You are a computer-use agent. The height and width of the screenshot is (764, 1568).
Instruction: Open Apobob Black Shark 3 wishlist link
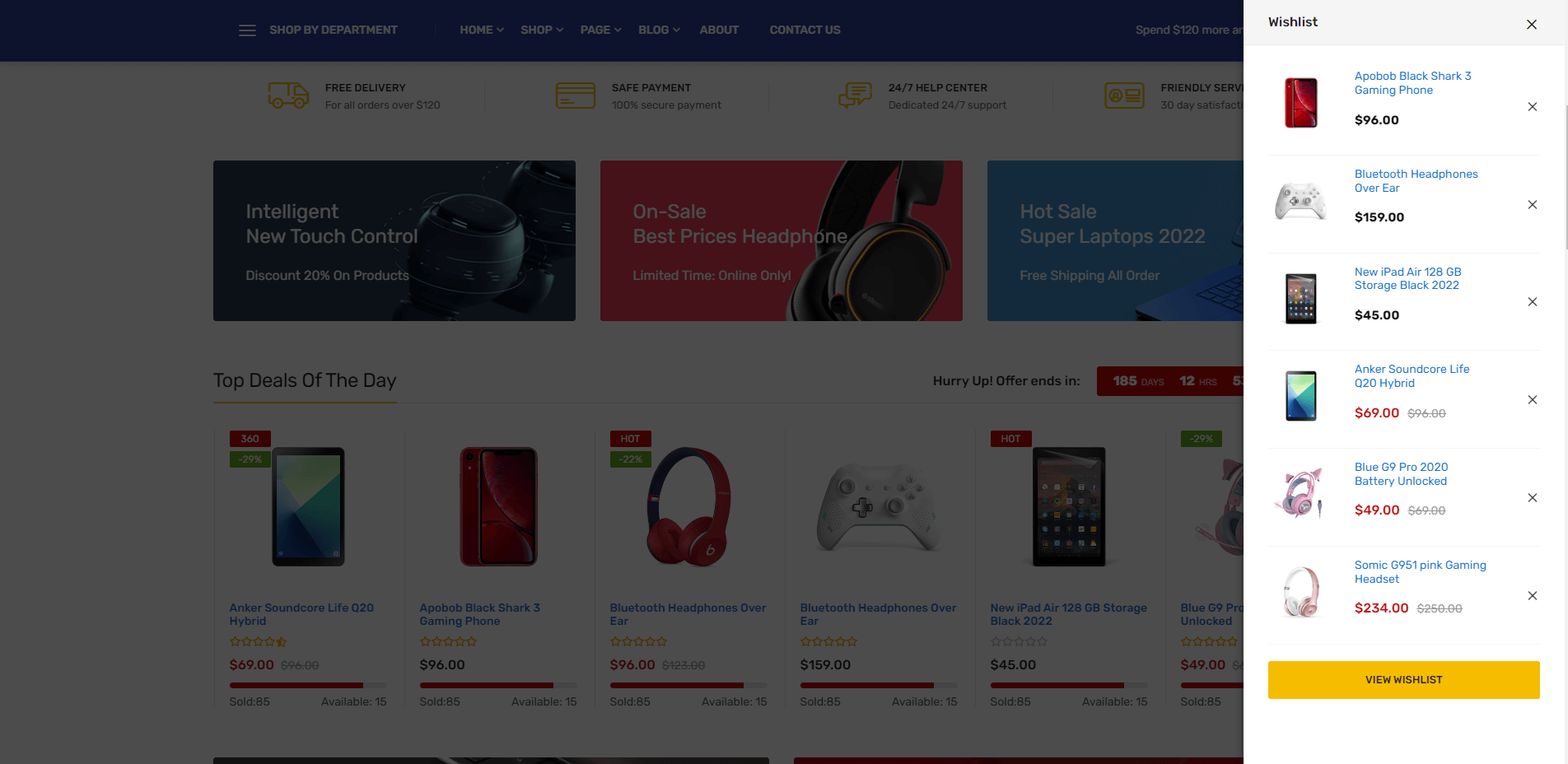pos(1412,83)
